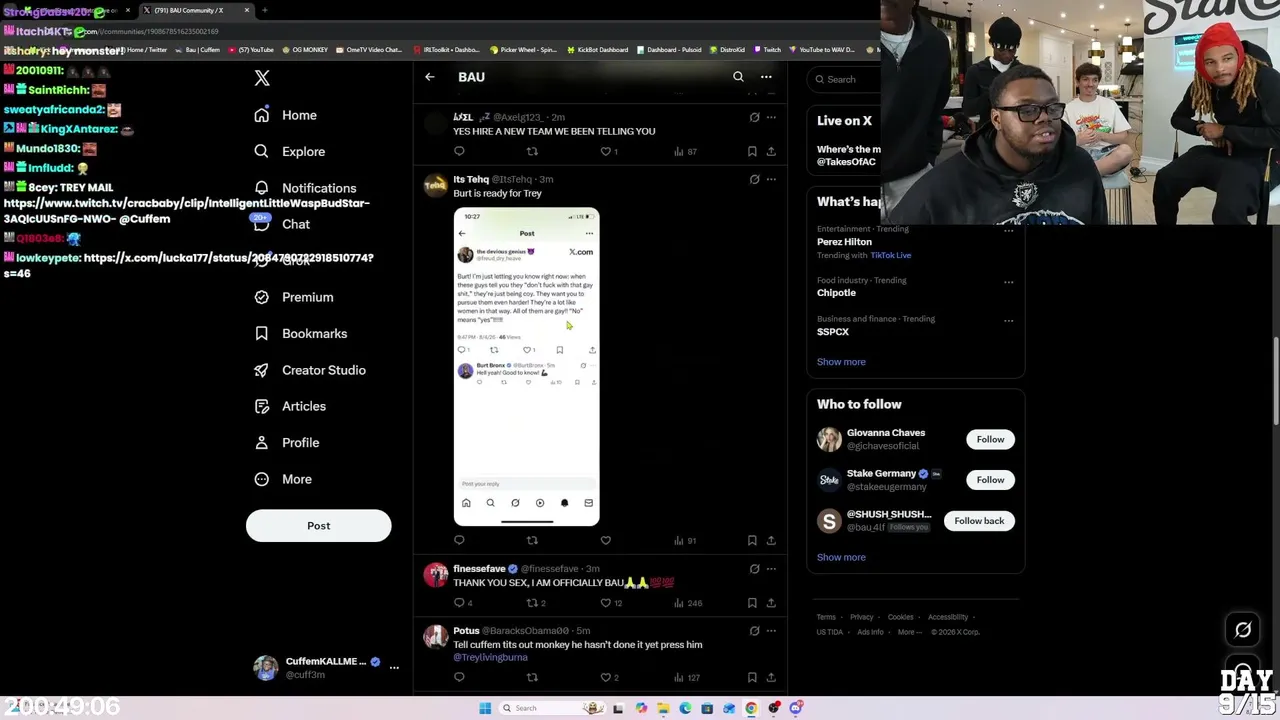Repost the 'Burt is ready for Trey' post
This screenshot has height=720, width=1280.
click(x=532, y=540)
